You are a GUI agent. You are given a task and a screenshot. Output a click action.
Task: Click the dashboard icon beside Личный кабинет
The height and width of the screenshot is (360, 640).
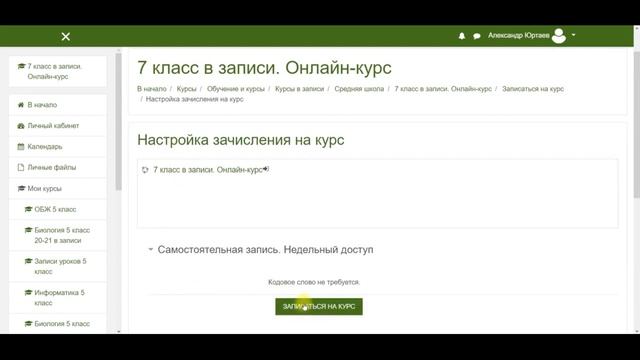[21, 126]
